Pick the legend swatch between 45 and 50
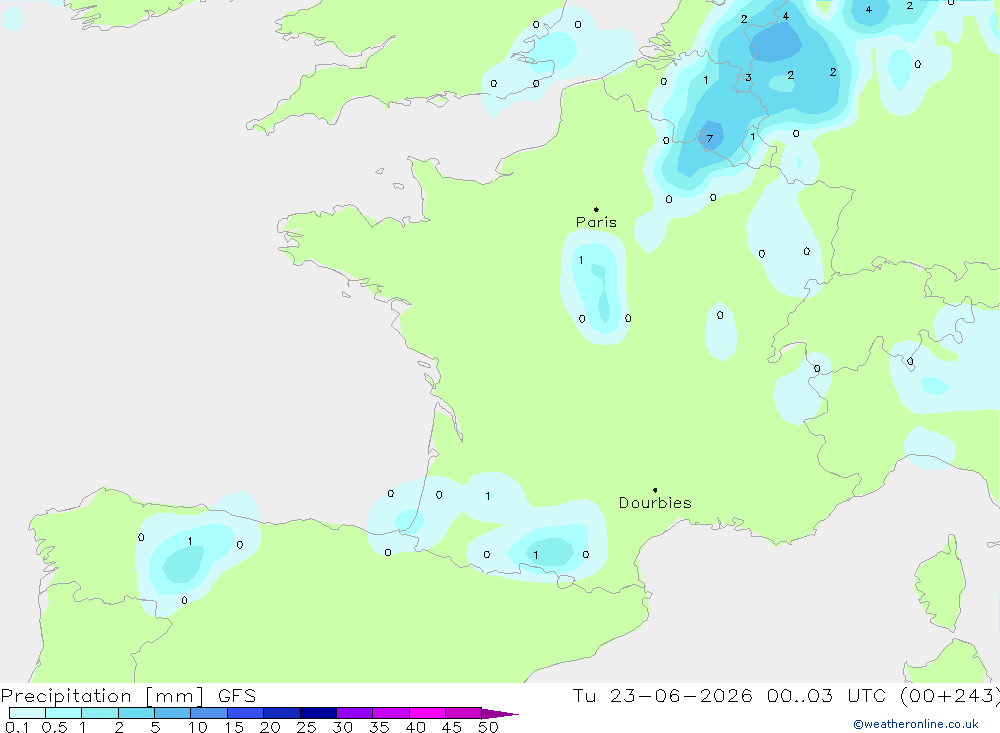 [463, 713]
